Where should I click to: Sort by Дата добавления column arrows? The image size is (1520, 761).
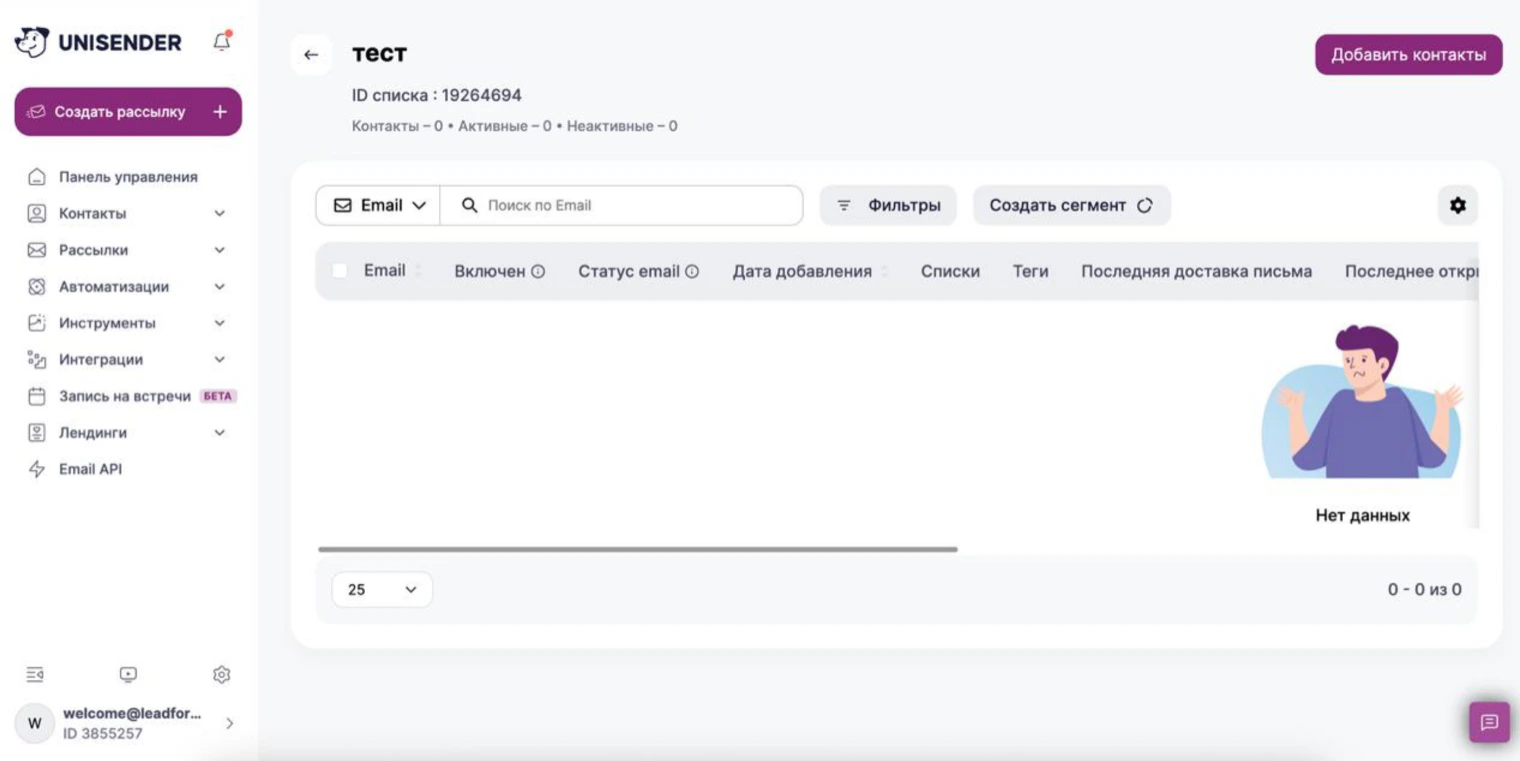[x=884, y=271]
